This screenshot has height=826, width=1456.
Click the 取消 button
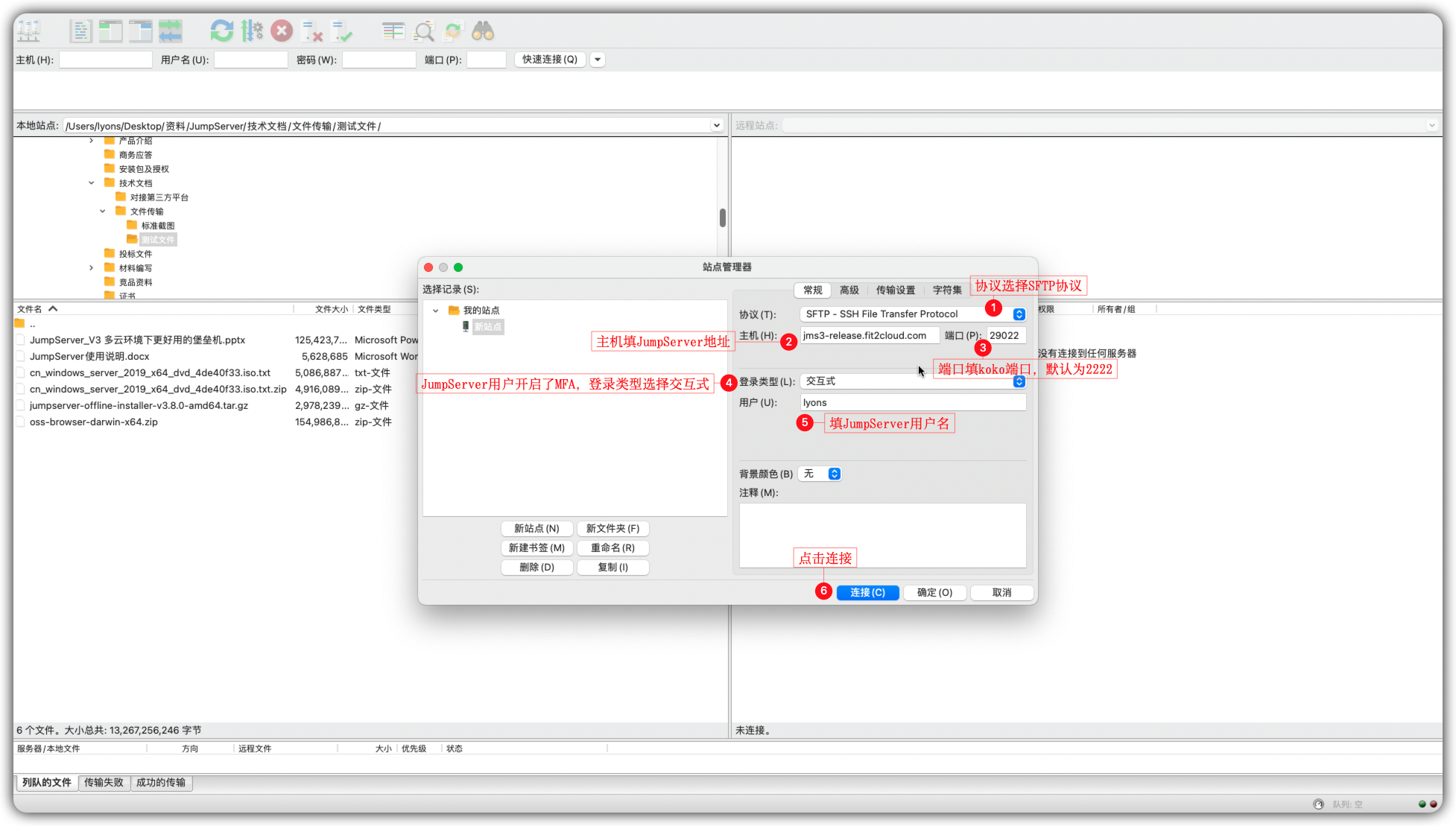pos(1001,593)
